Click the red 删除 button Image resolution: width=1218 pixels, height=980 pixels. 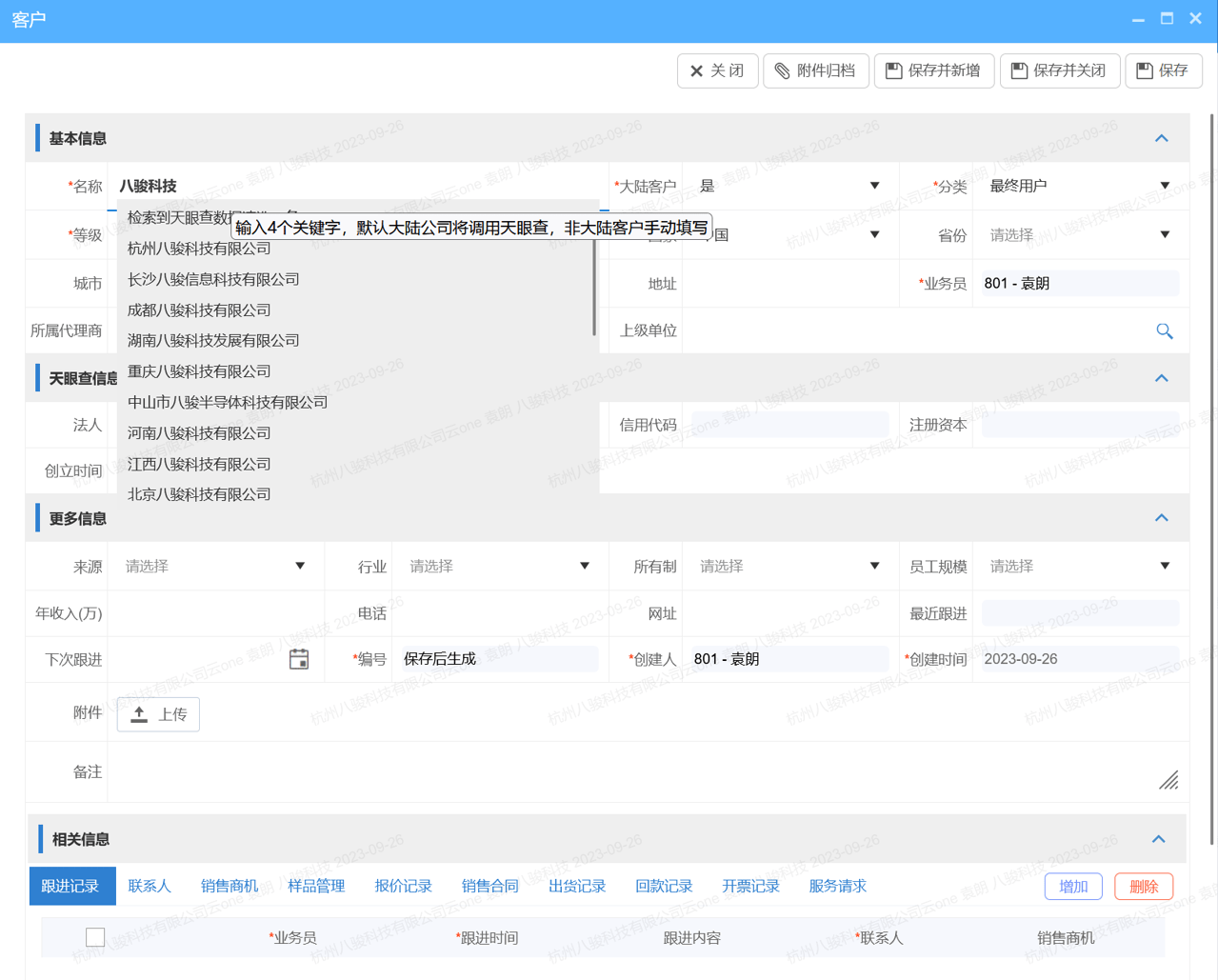click(1143, 886)
